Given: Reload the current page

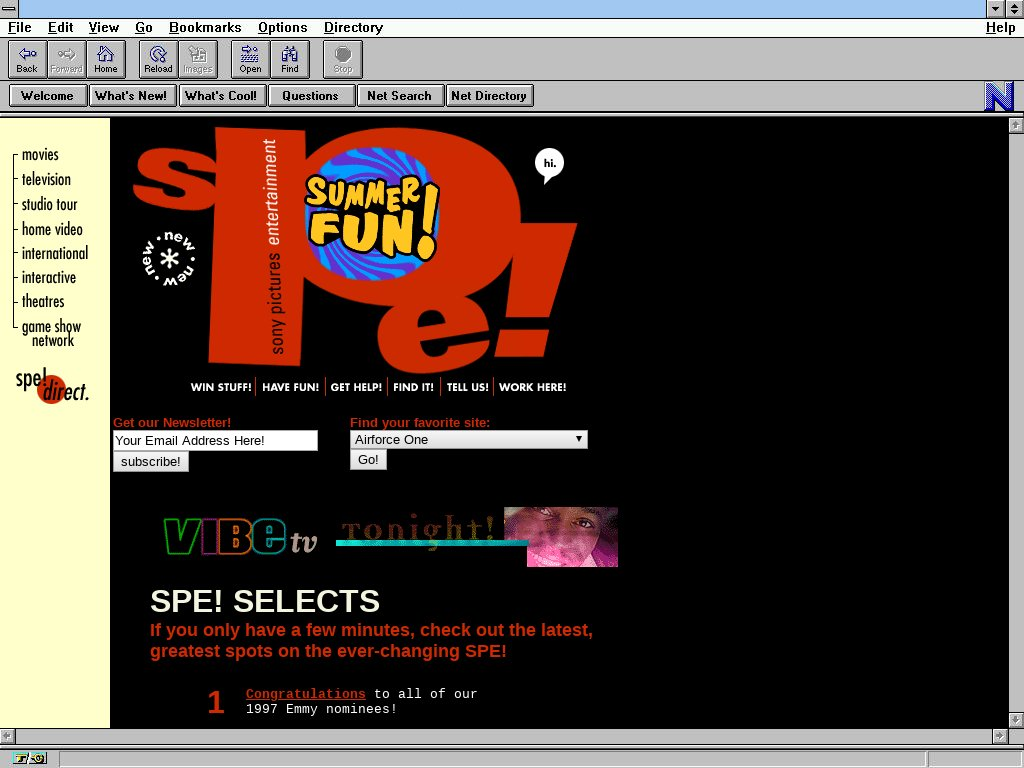Looking at the screenshot, I should click(158, 59).
